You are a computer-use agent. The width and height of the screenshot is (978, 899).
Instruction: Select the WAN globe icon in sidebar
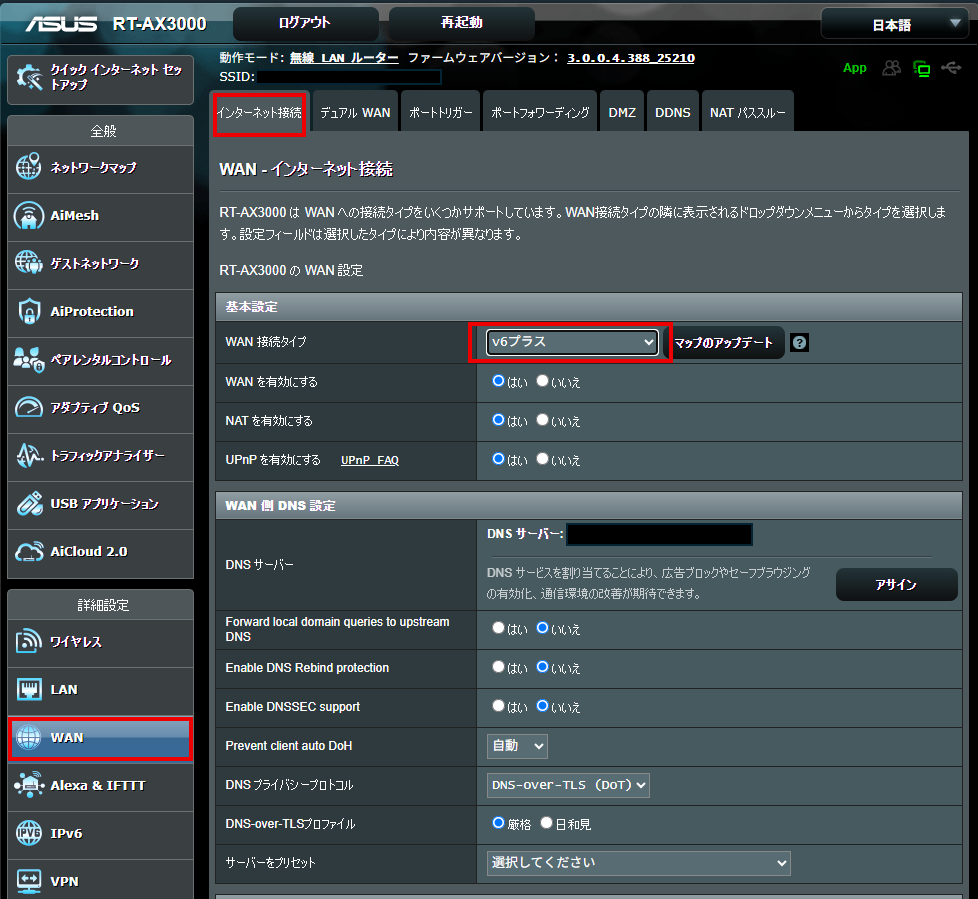29,737
